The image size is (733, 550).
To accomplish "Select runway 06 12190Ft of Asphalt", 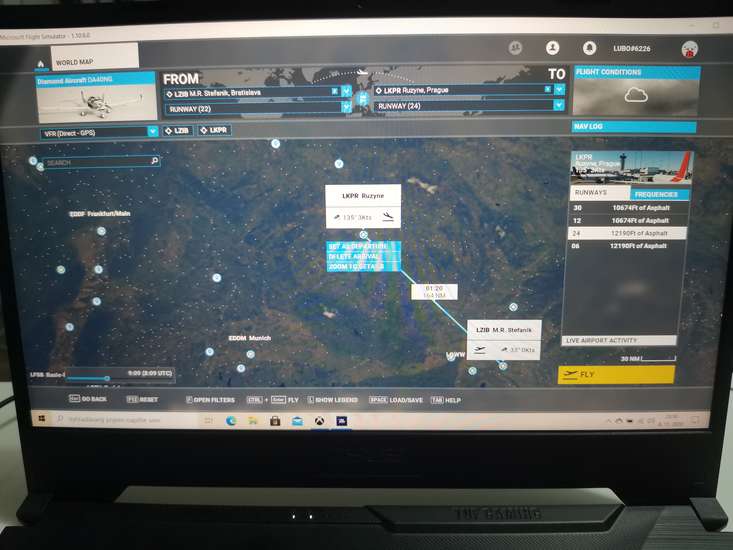I will click(x=627, y=245).
